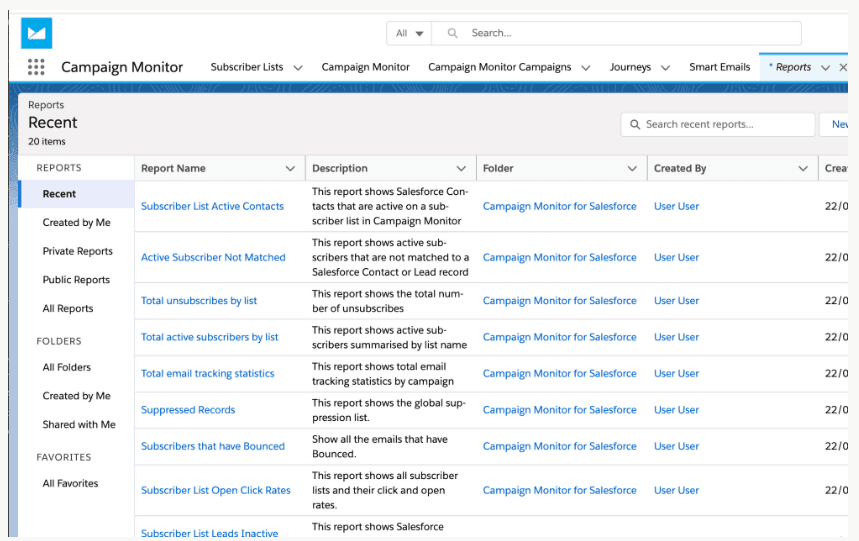The height and width of the screenshot is (541, 859).
Task: Select Created by Me under Reports
Action: (77, 222)
